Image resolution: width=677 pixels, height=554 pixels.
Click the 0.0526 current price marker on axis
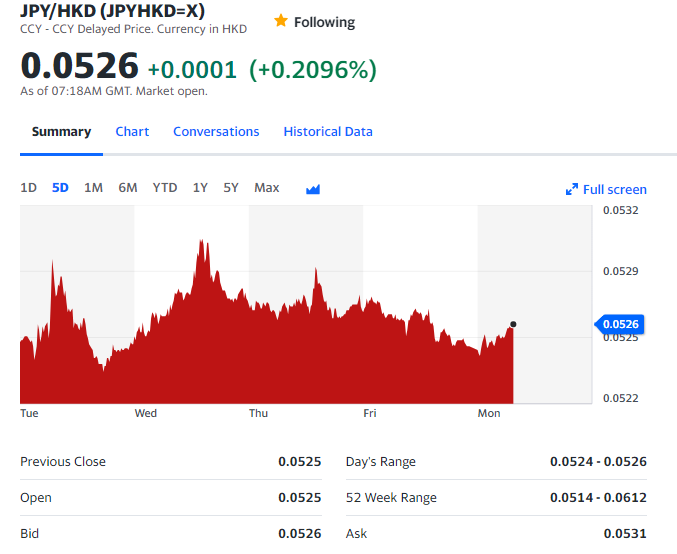click(621, 324)
